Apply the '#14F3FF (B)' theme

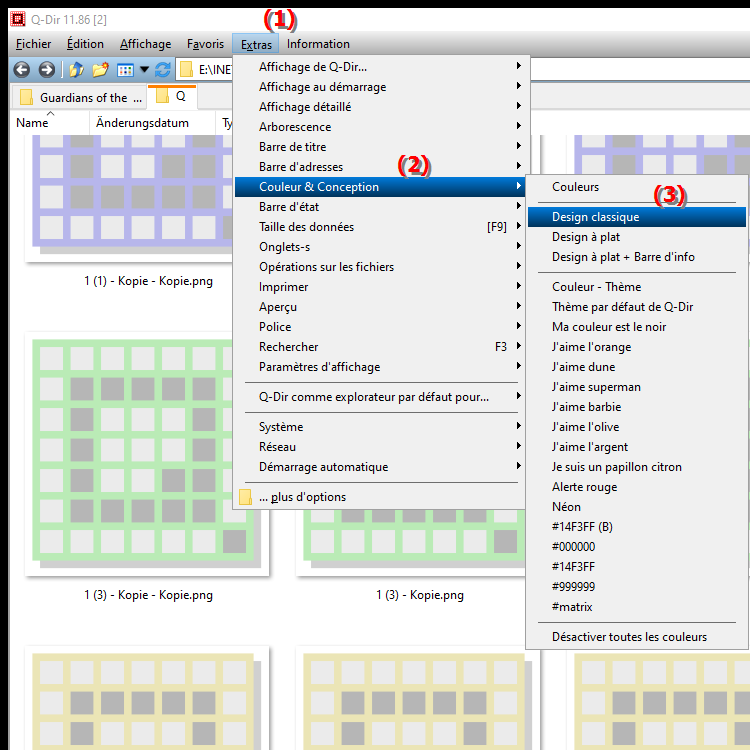[637, 527]
